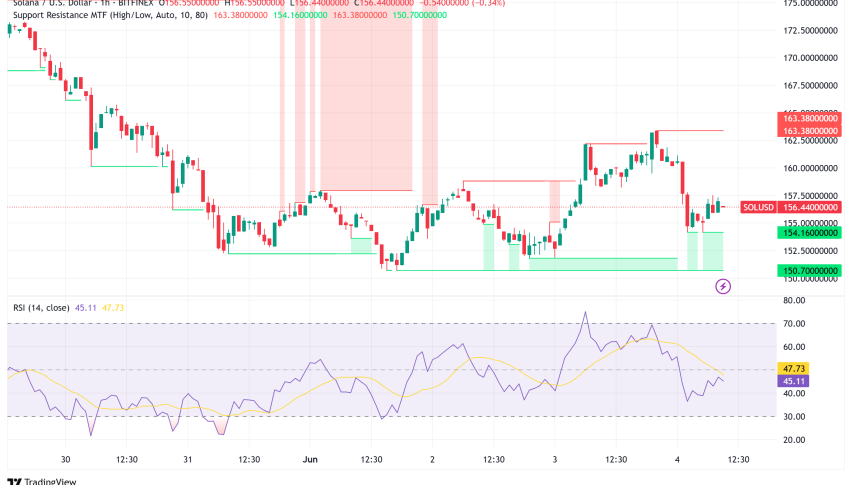Click the 'Jun' date label on time axis
This screenshot has height=485, width=852.
[310, 459]
